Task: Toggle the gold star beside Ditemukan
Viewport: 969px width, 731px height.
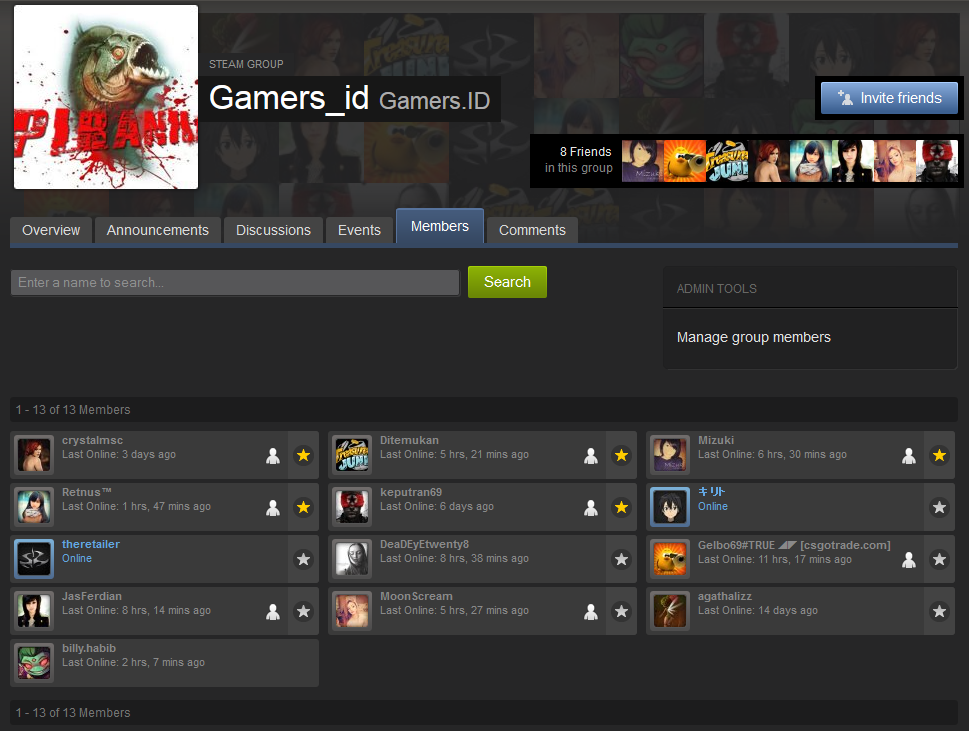Action: pos(621,455)
